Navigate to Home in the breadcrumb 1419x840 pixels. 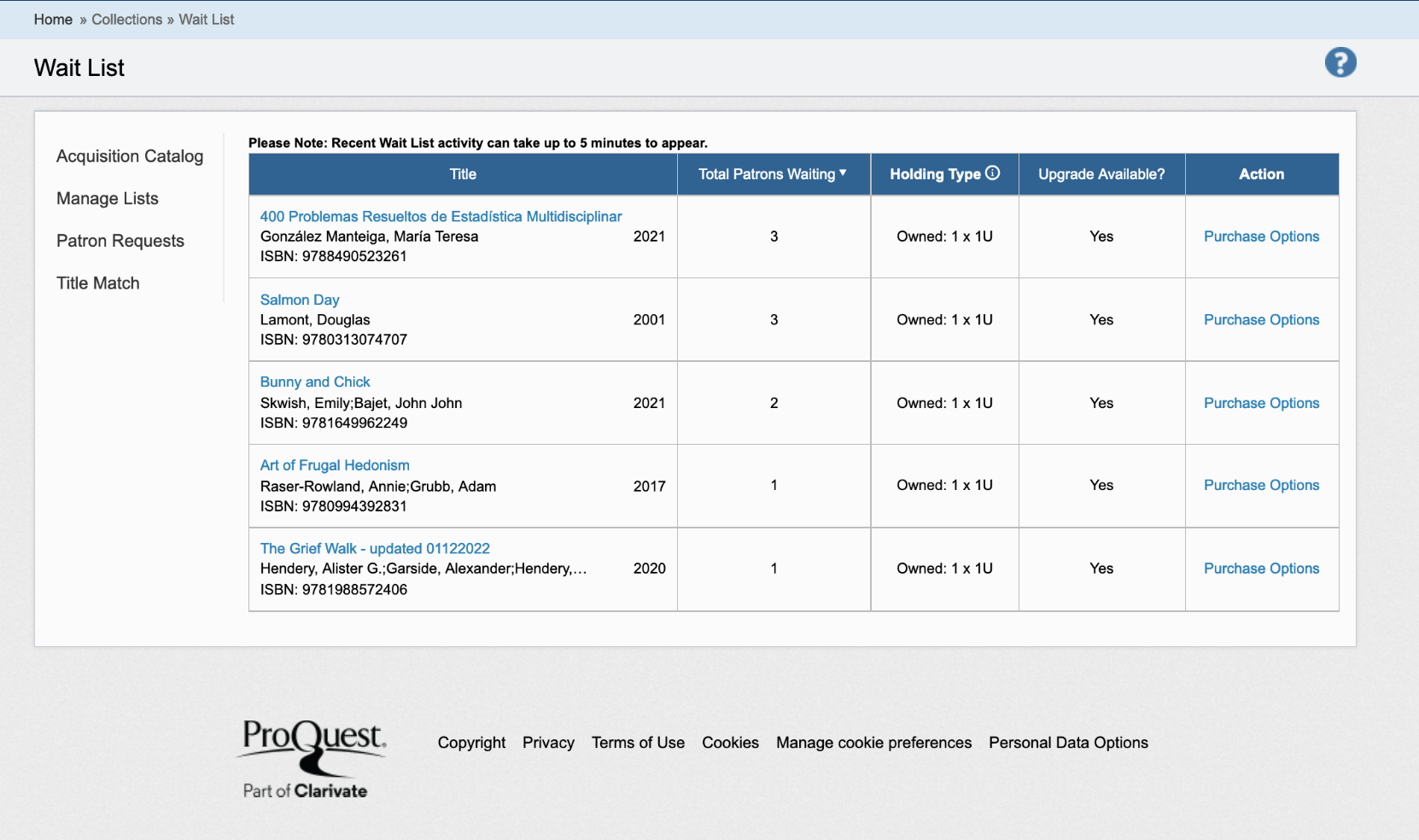click(x=53, y=19)
